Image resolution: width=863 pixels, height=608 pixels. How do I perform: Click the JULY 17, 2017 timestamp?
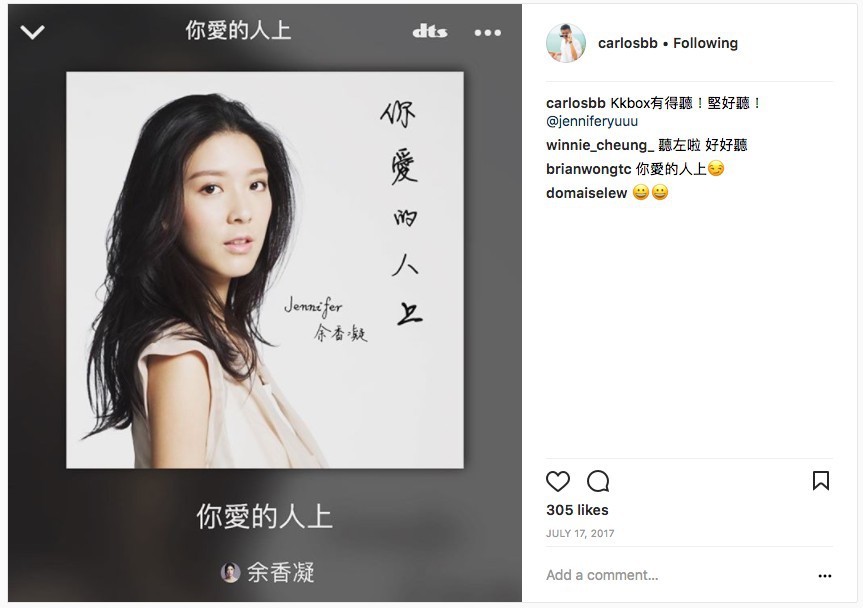(580, 533)
